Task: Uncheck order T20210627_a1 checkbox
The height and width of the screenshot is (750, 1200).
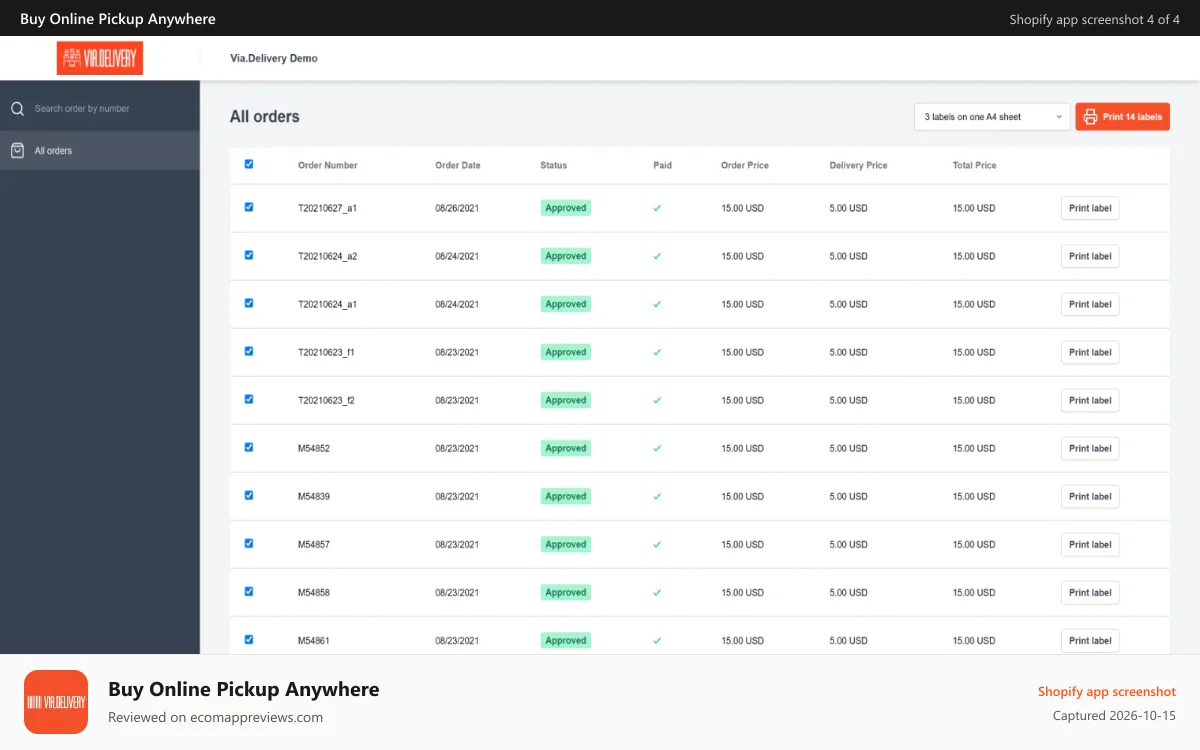Action: (x=249, y=207)
